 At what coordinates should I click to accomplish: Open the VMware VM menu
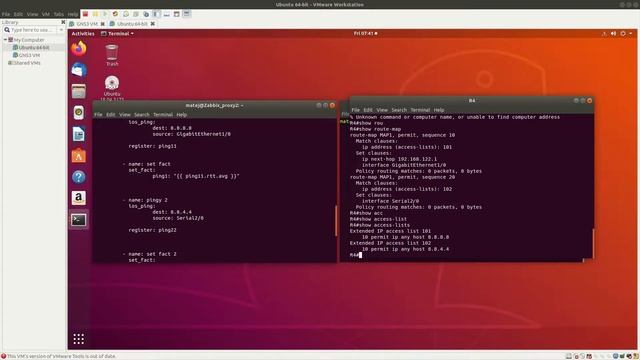(x=46, y=14)
